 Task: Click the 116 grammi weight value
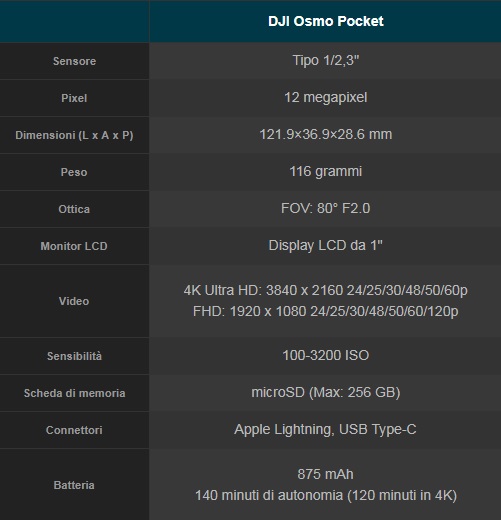pyautogui.click(x=326, y=172)
